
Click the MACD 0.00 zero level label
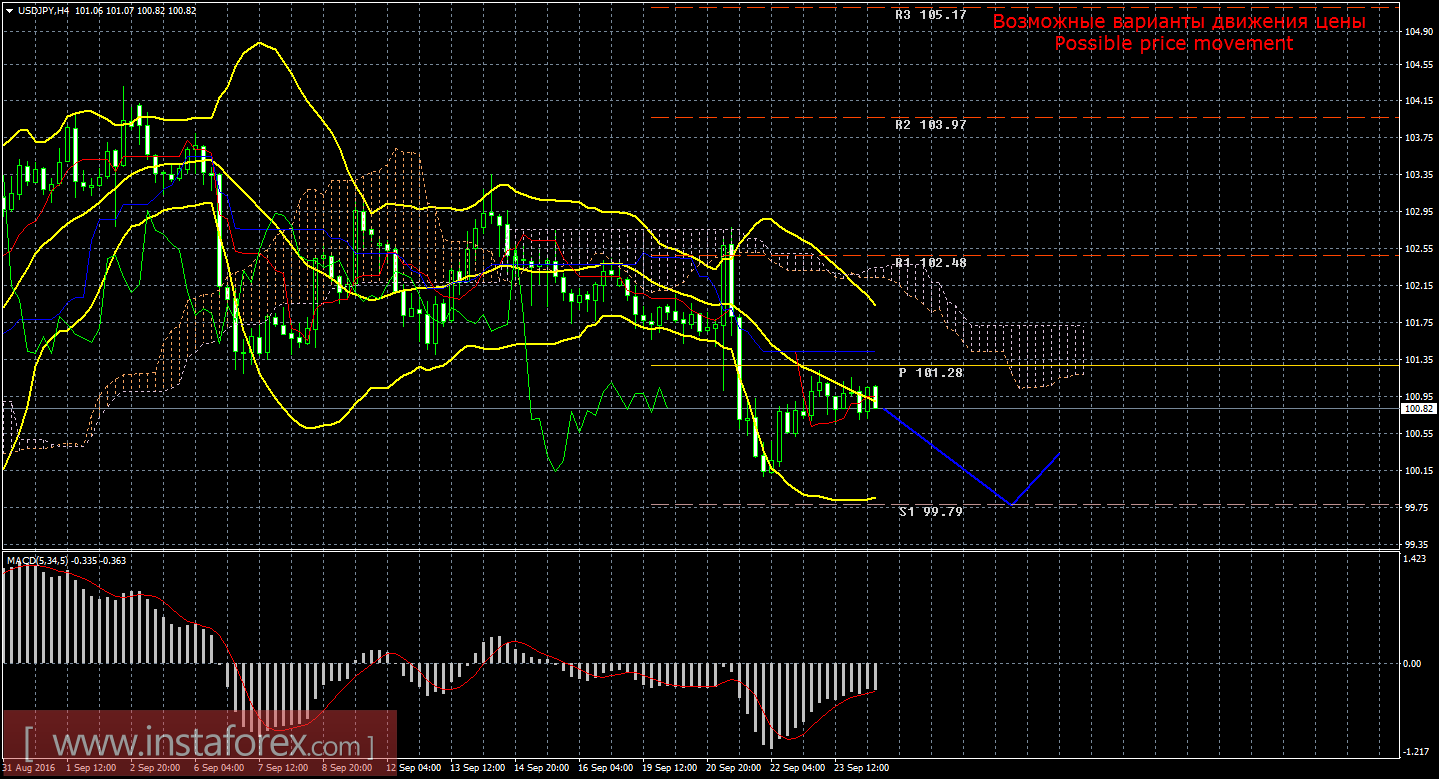[x=1412, y=663]
